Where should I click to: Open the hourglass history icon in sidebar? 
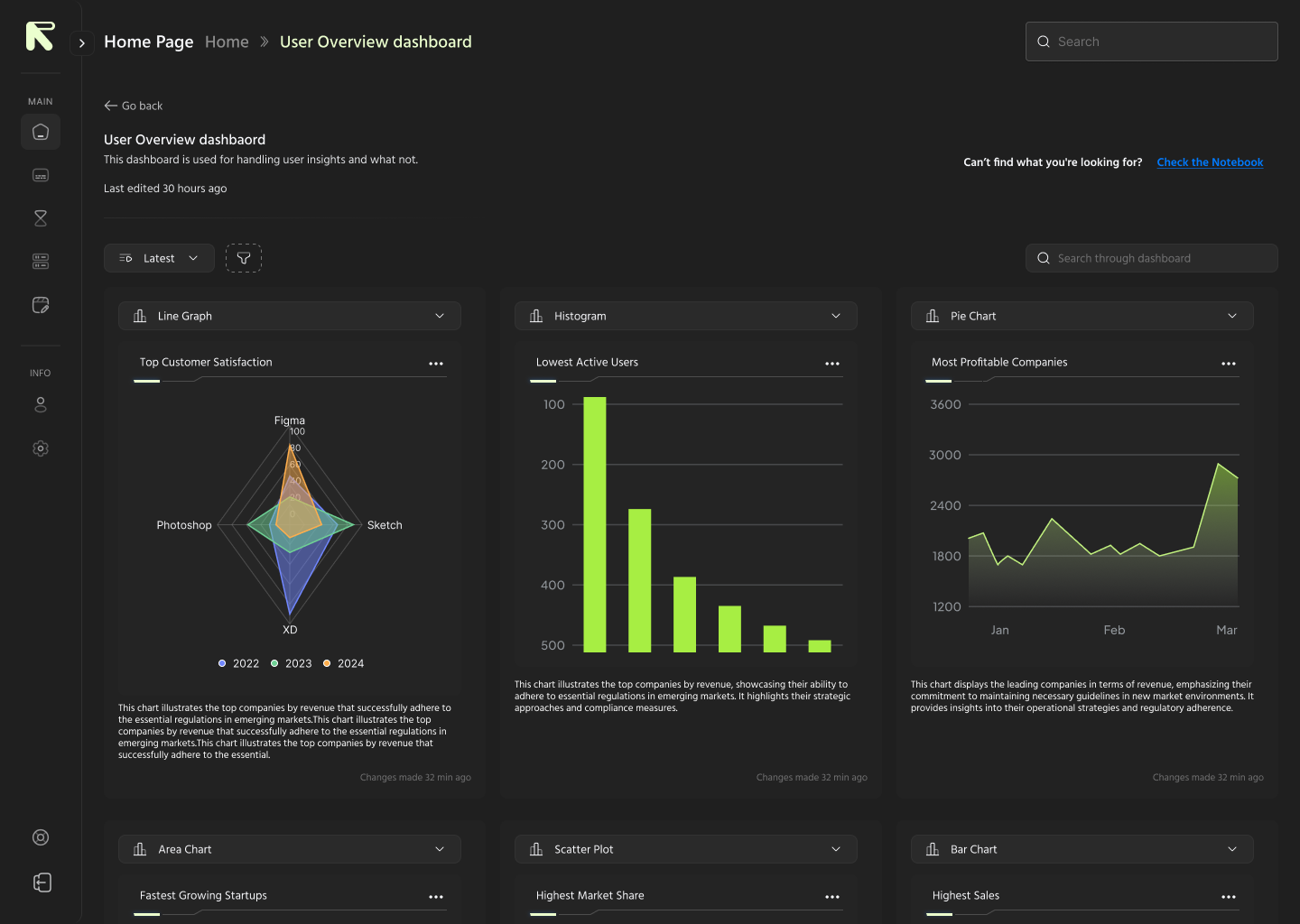tap(40, 217)
